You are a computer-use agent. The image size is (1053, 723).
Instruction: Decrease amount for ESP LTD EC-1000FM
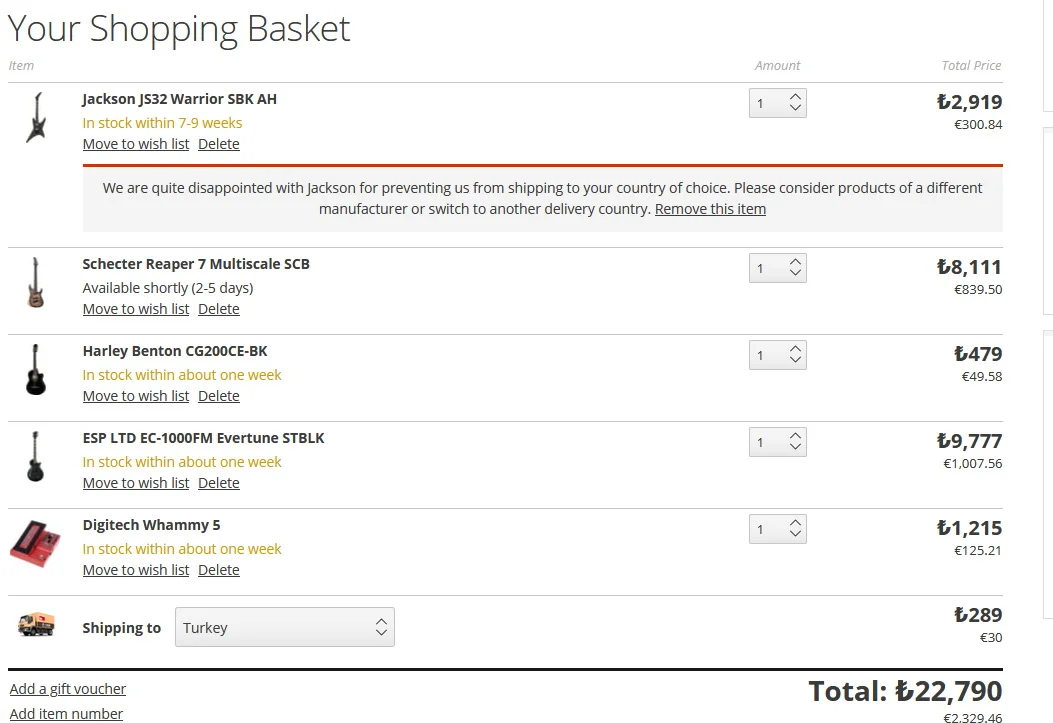pyautogui.click(x=795, y=446)
